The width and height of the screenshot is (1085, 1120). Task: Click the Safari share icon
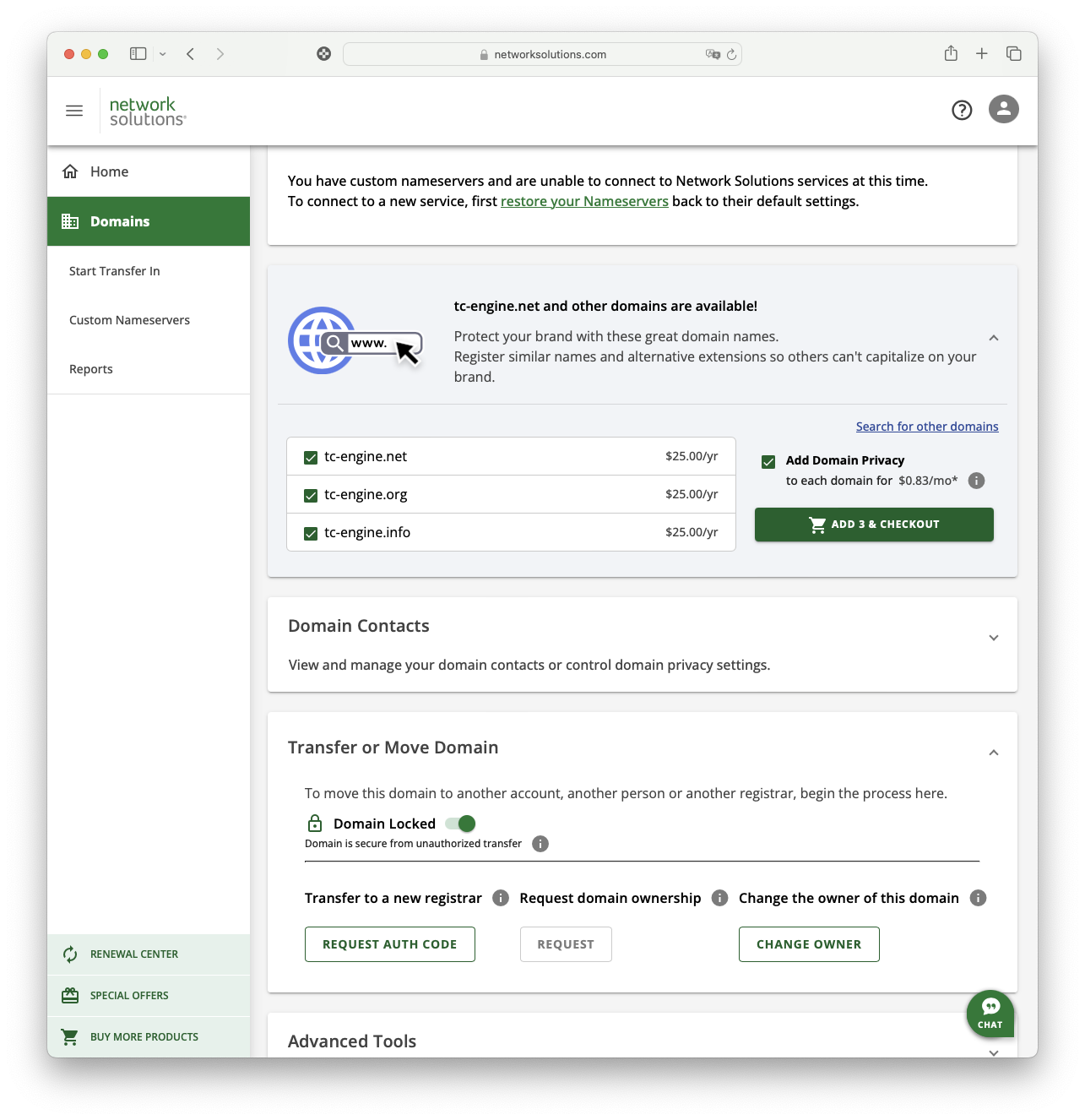(951, 53)
